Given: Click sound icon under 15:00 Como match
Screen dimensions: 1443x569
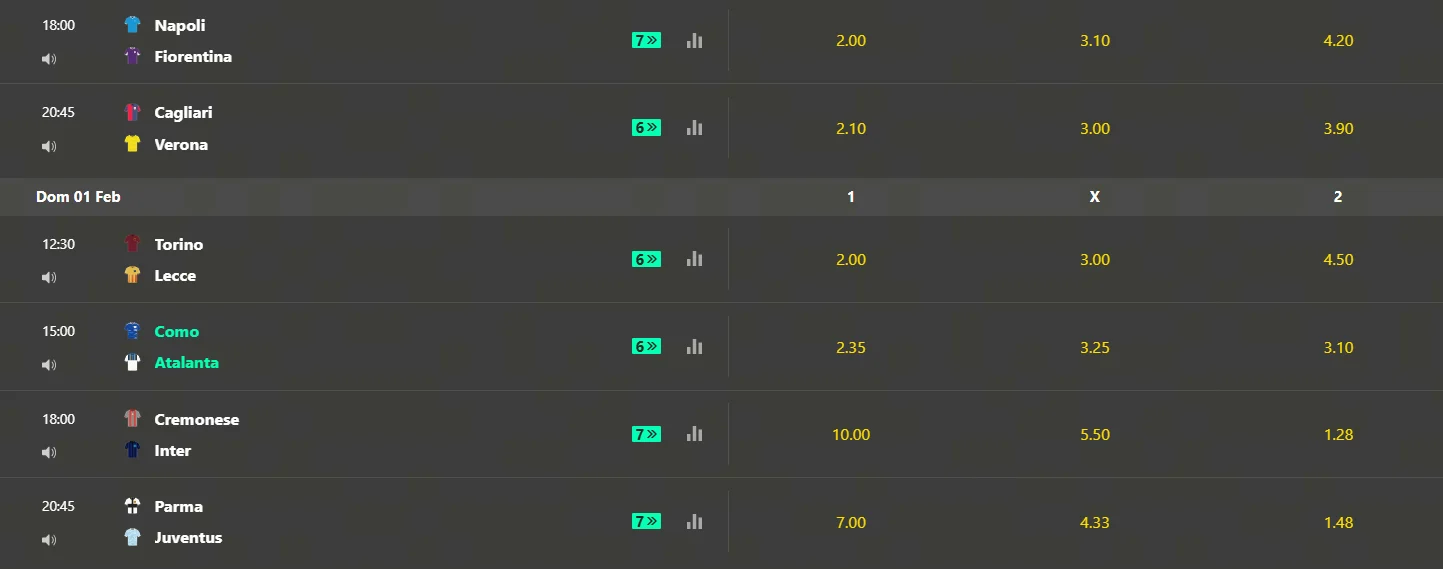Looking at the screenshot, I should pos(49,365).
